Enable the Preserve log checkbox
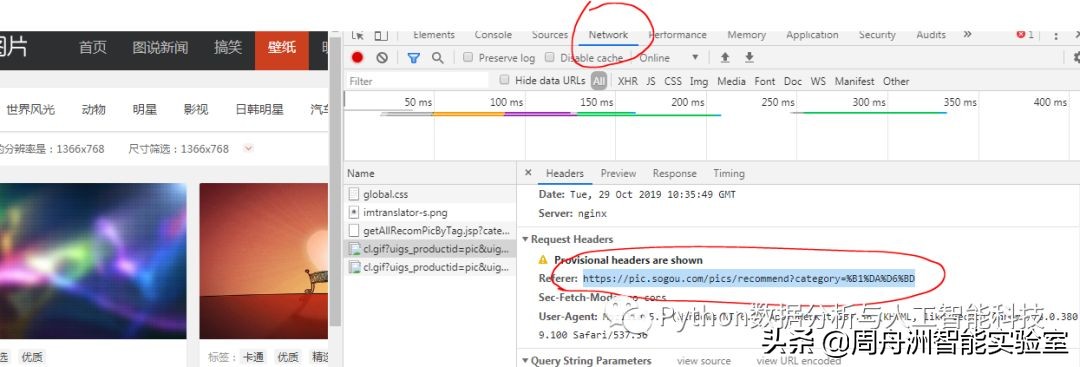Image resolution: width=1080 pixels, height=367 pixels. [x=468, y=58]
